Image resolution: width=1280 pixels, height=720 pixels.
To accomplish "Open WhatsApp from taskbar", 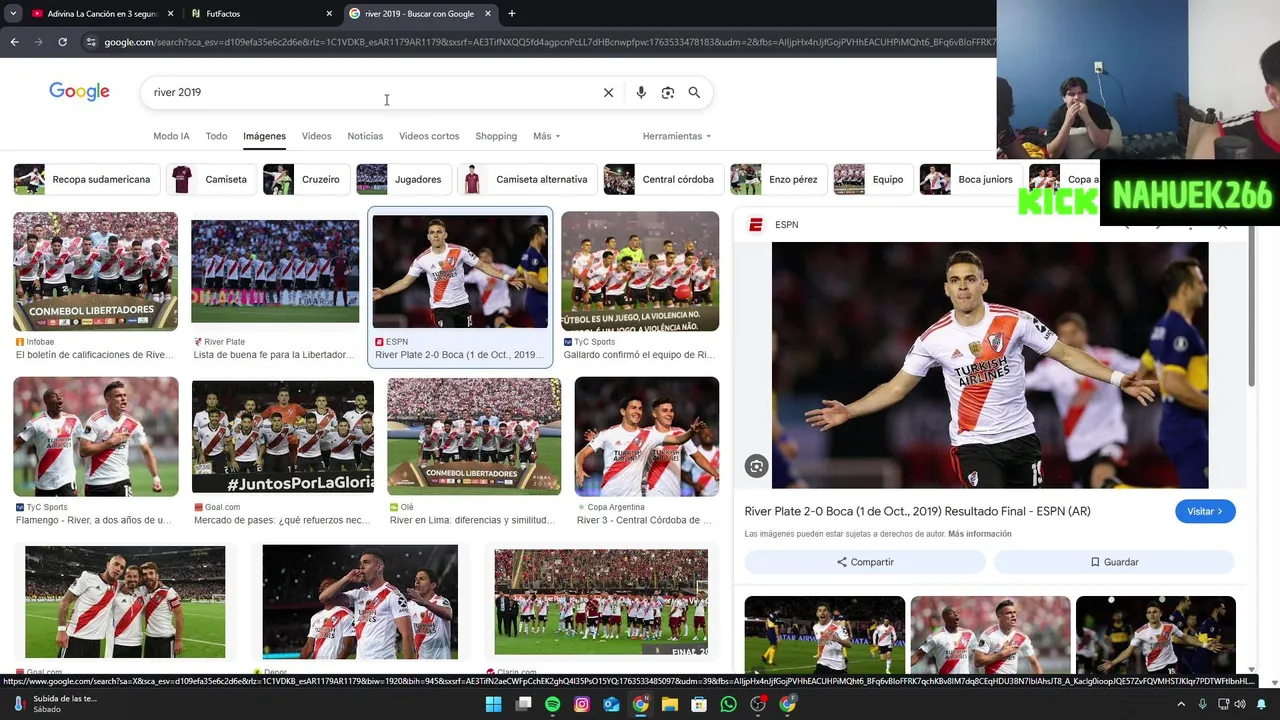I will [x=728, y=704].
